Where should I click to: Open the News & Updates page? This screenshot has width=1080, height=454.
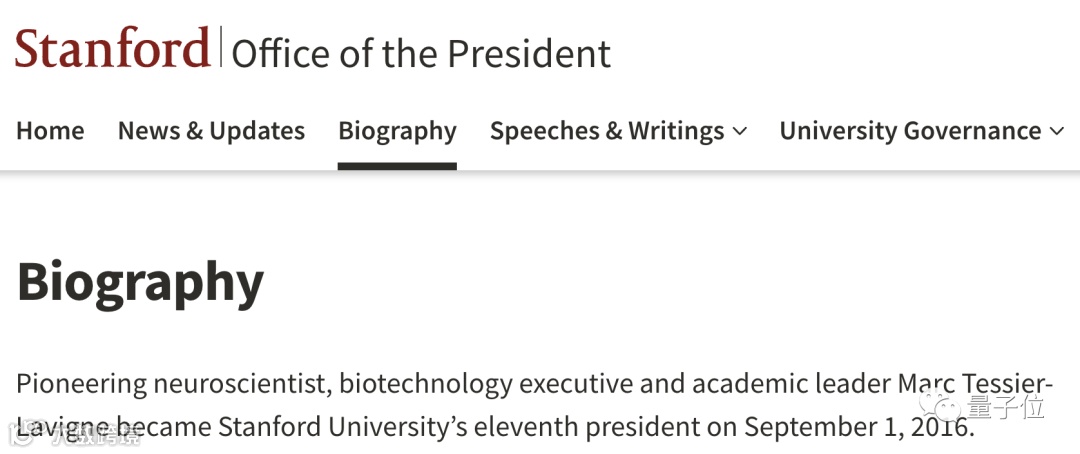click(x=211, y=131)
